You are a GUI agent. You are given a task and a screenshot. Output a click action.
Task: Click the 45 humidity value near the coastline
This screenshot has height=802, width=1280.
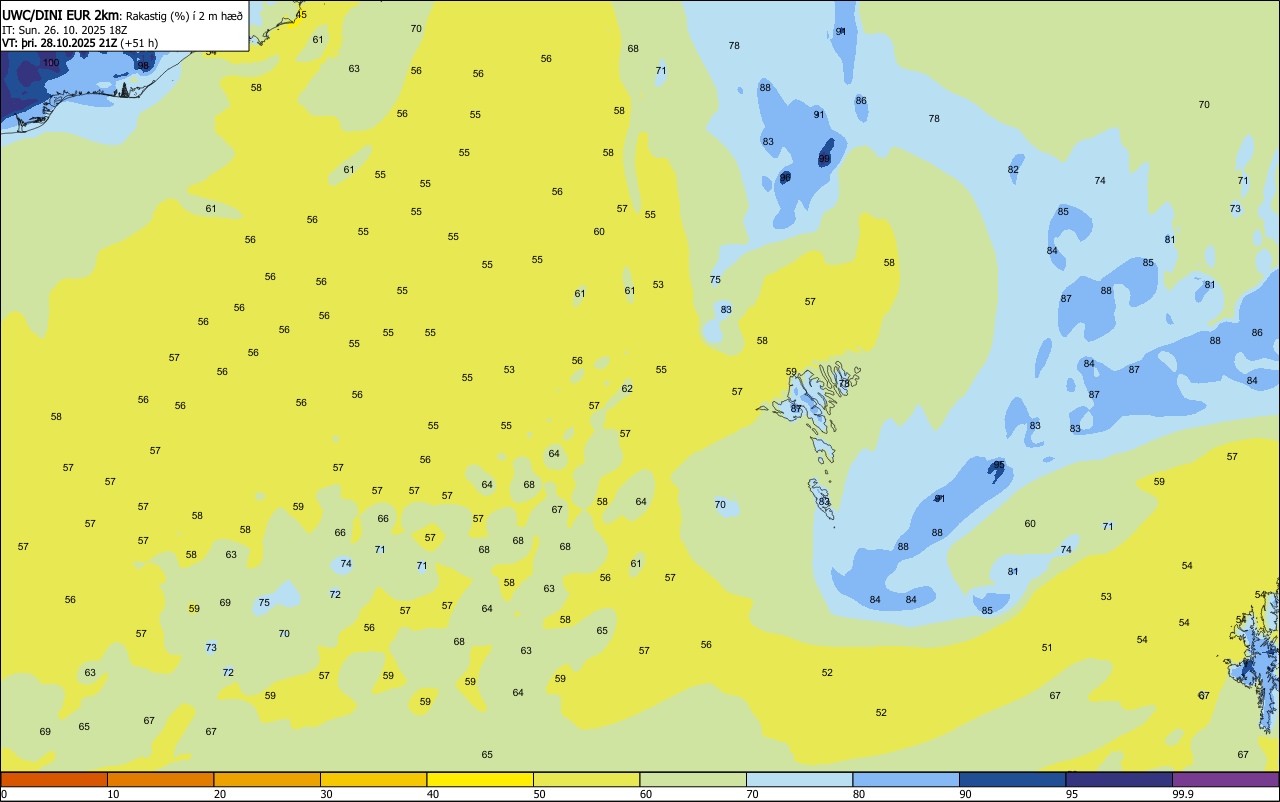pos(302,14)
